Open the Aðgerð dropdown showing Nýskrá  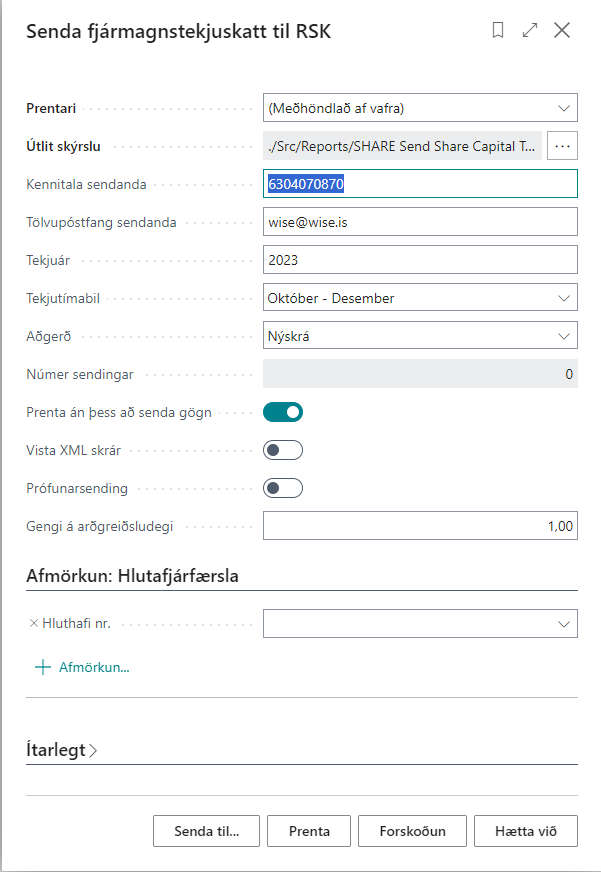pos(420,336)
